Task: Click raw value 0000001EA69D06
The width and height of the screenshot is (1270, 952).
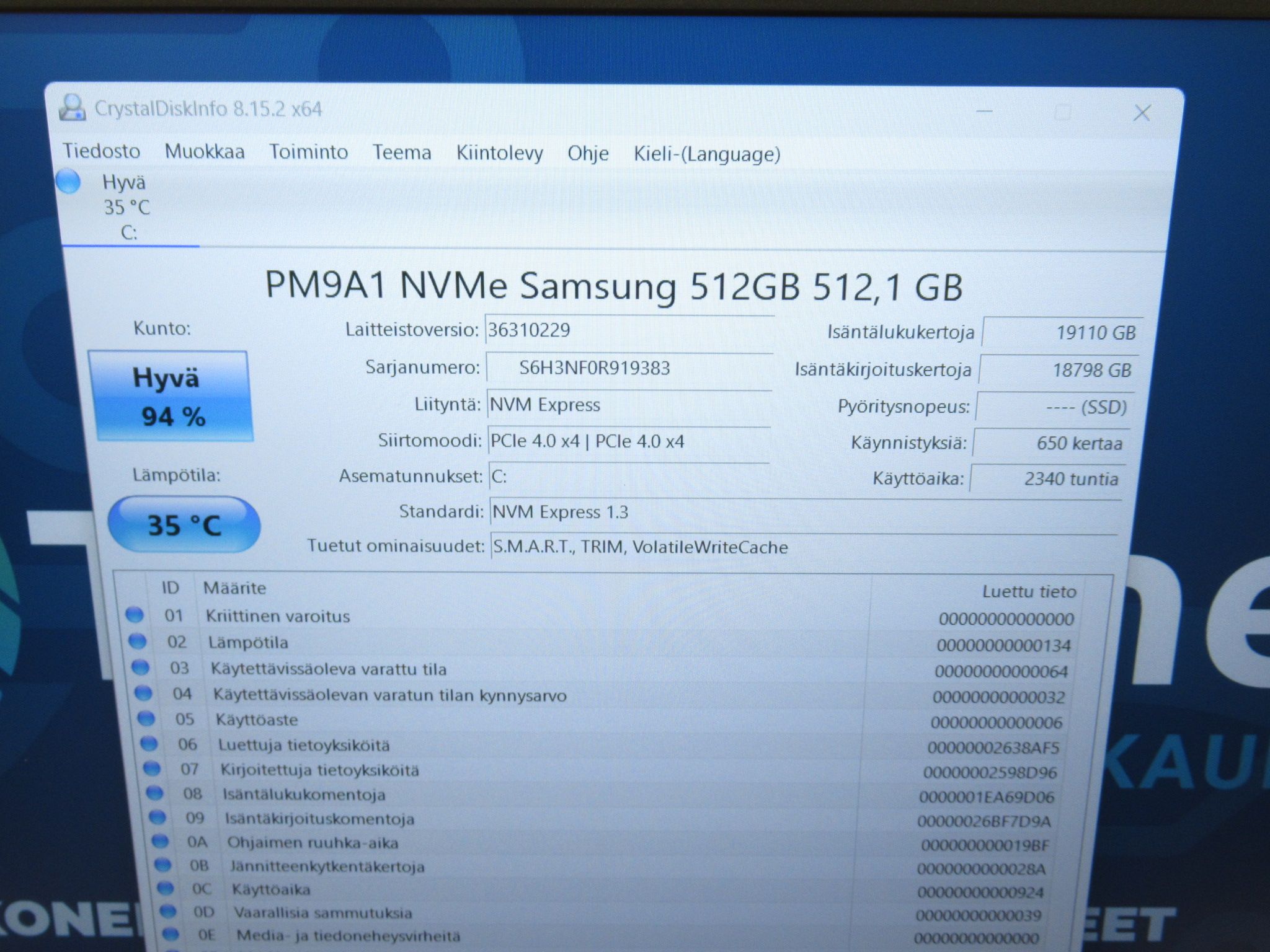Action: (x=987, y=797)
